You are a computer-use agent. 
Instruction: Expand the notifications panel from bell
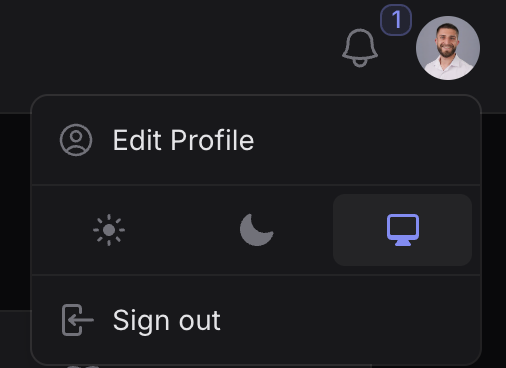[x=360, y=48]
